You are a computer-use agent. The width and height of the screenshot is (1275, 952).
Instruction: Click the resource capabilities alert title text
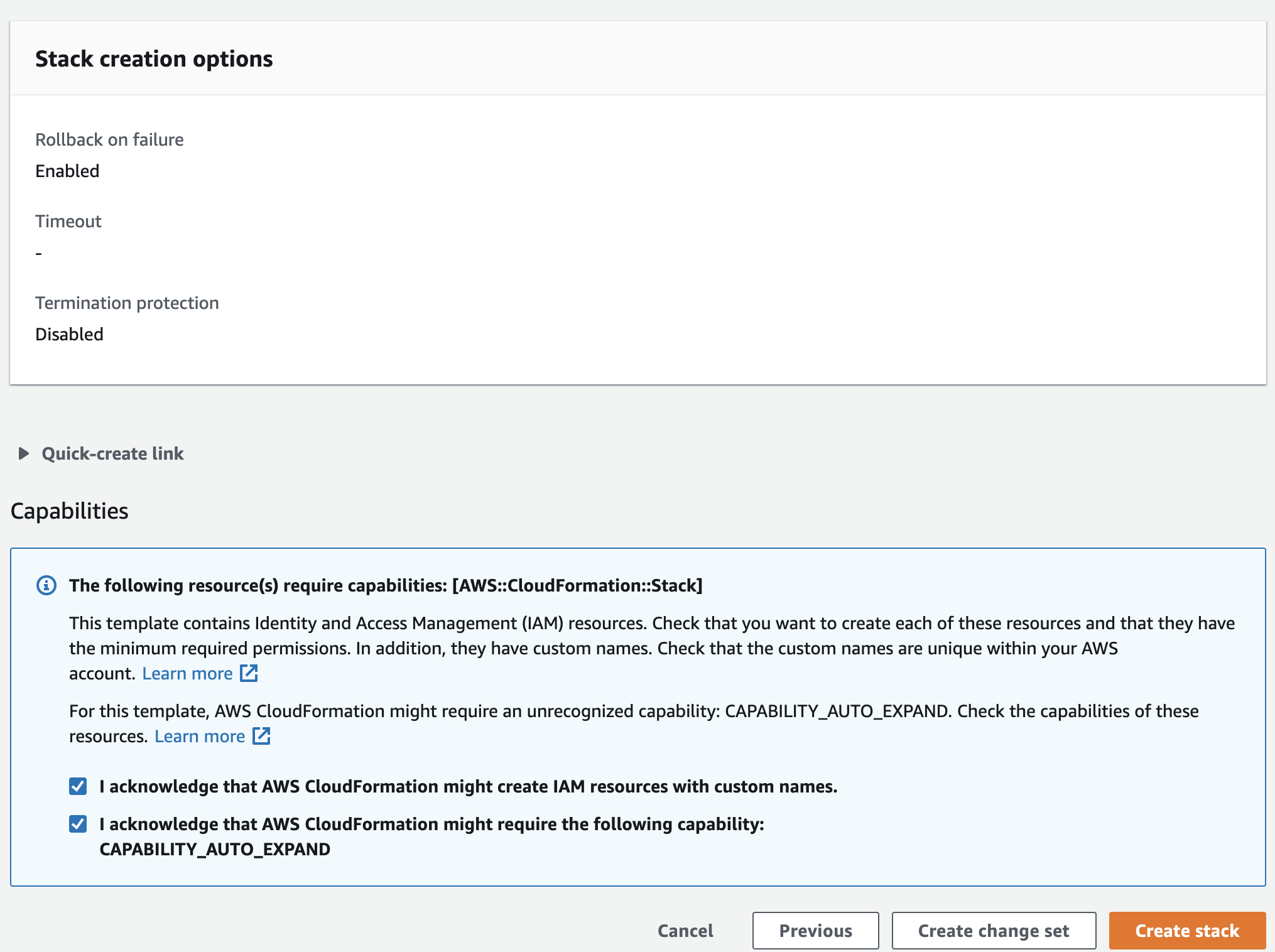click(x=386, y=585)
